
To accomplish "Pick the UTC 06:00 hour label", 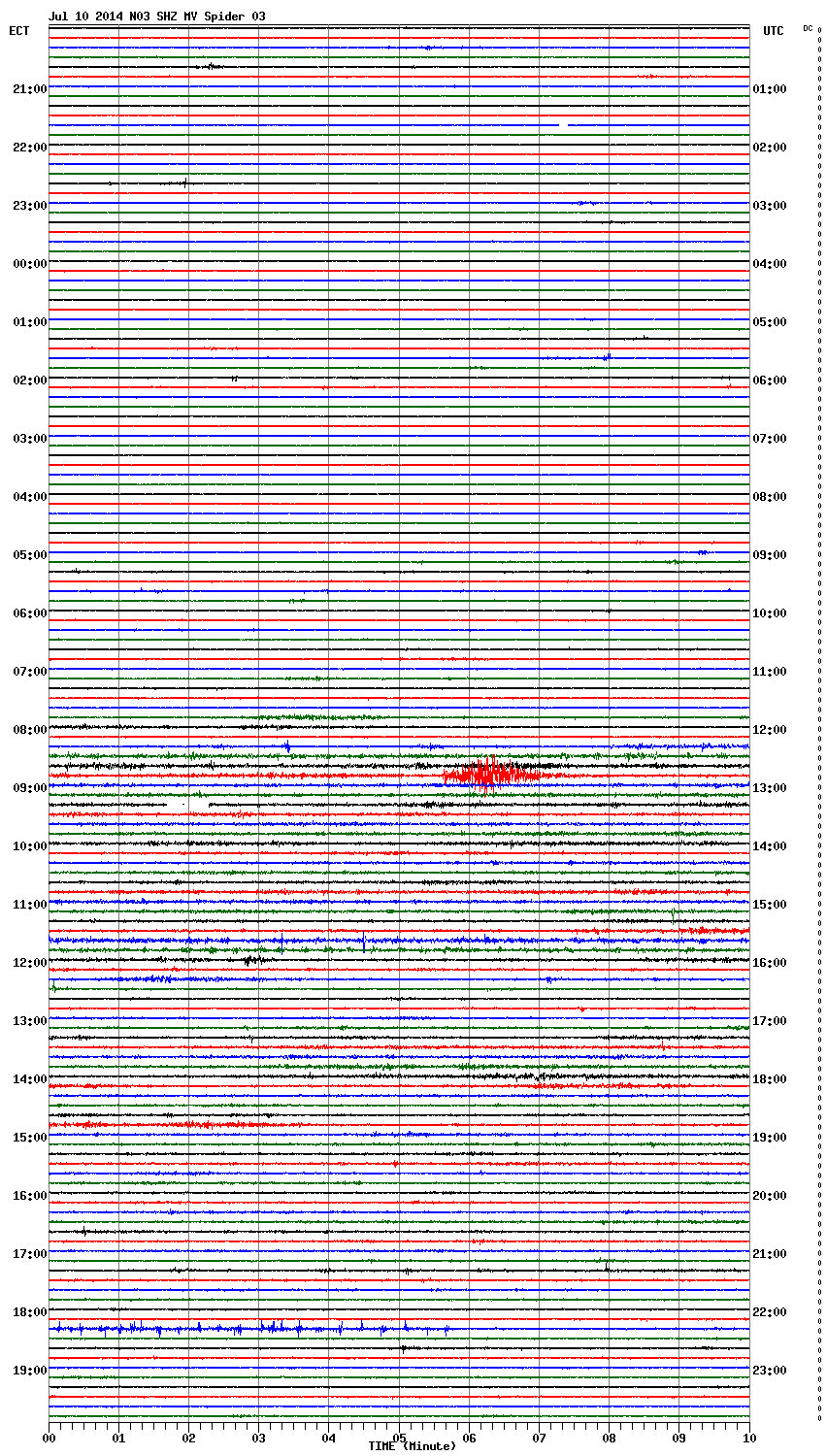I will (770, 381).
